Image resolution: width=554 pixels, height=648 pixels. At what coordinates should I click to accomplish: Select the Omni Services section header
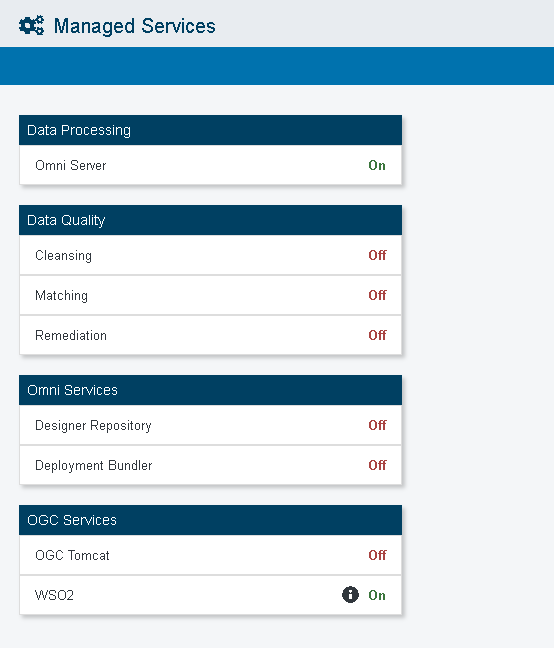point(210,390)
